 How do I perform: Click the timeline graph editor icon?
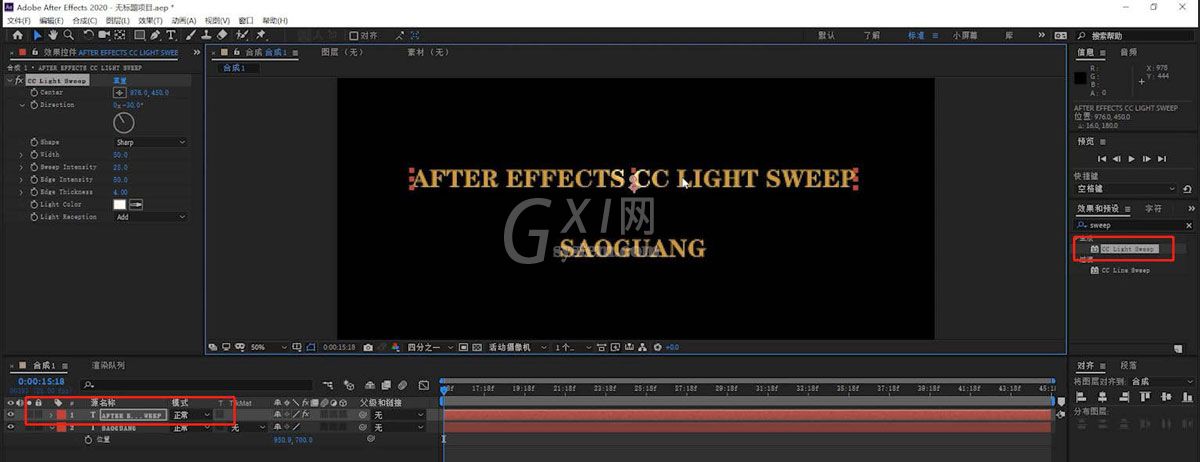pyautogui.click(x=423, y=384)
